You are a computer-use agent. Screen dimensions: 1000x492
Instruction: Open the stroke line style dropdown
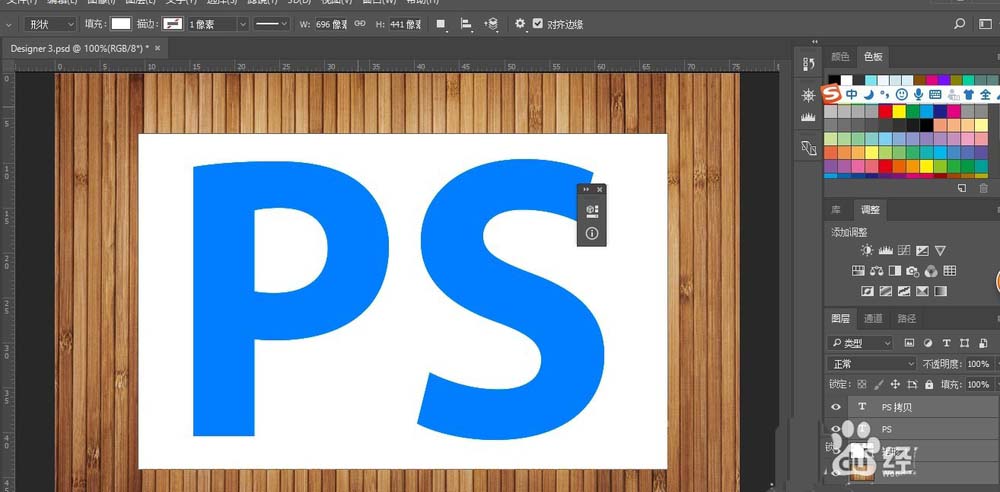(x=271, y=24)
